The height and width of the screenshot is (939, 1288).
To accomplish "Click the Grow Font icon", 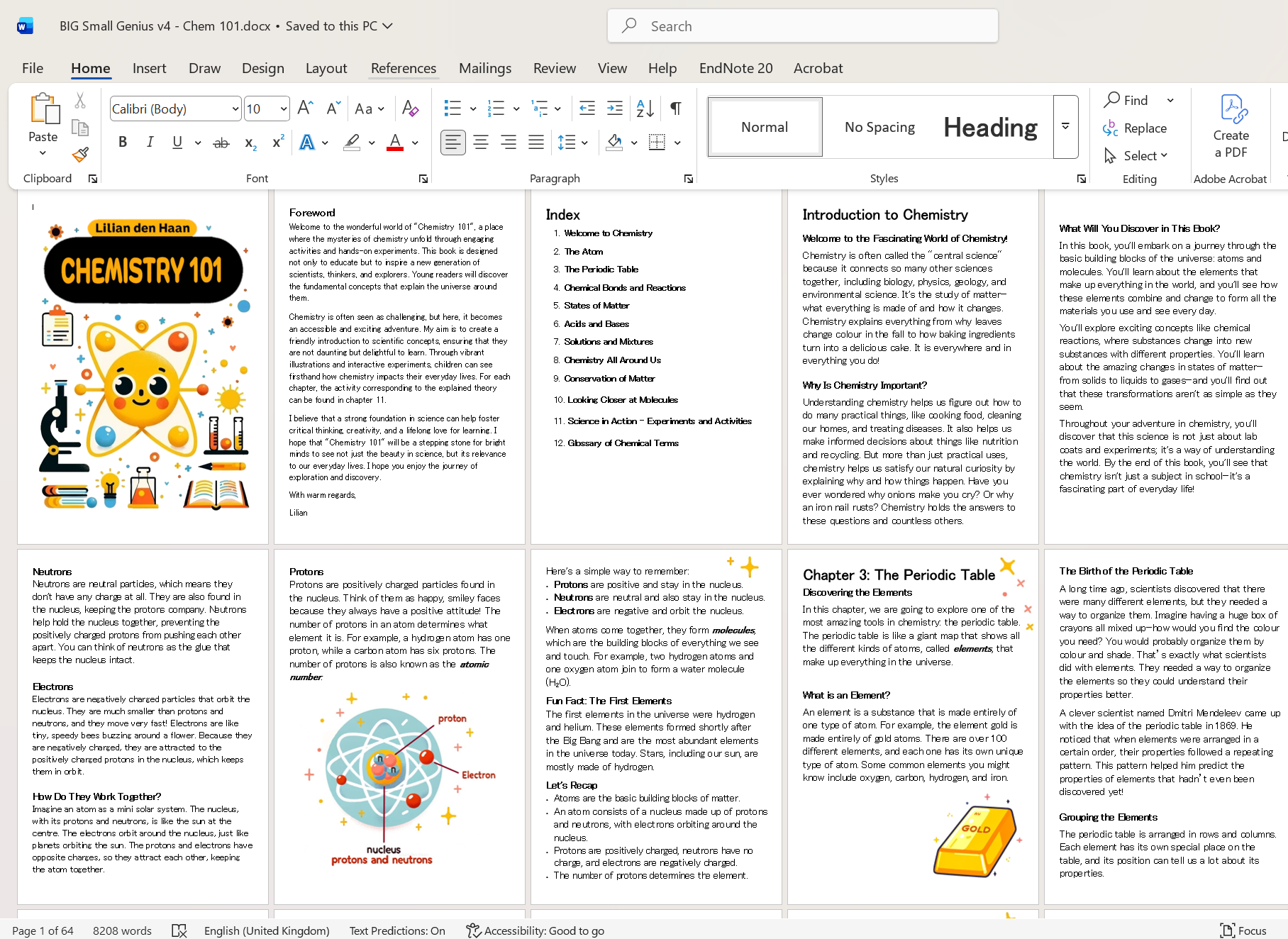I will pos(305,109).
